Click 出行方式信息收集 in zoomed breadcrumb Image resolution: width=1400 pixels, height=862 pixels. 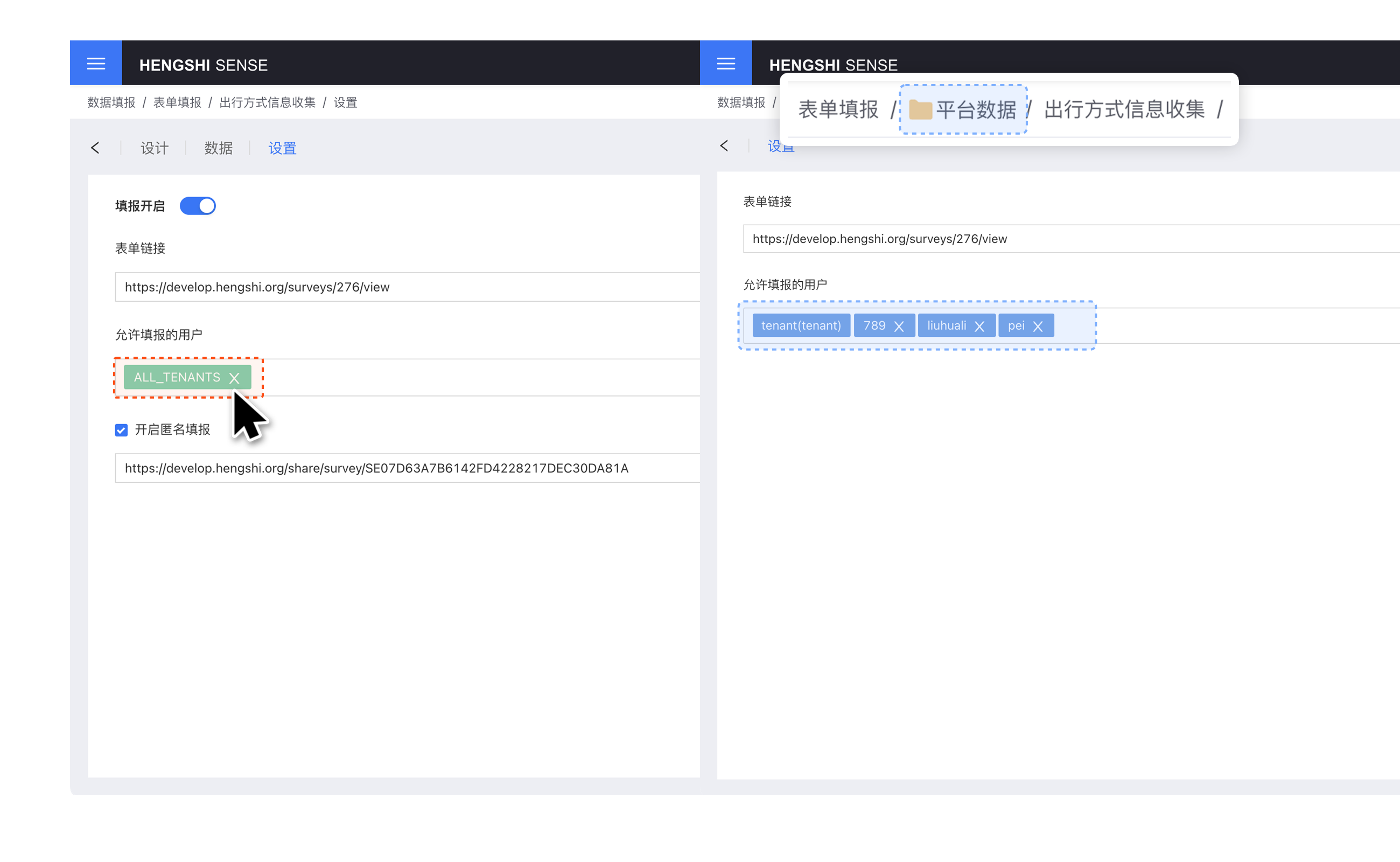tap(1124, 109)
